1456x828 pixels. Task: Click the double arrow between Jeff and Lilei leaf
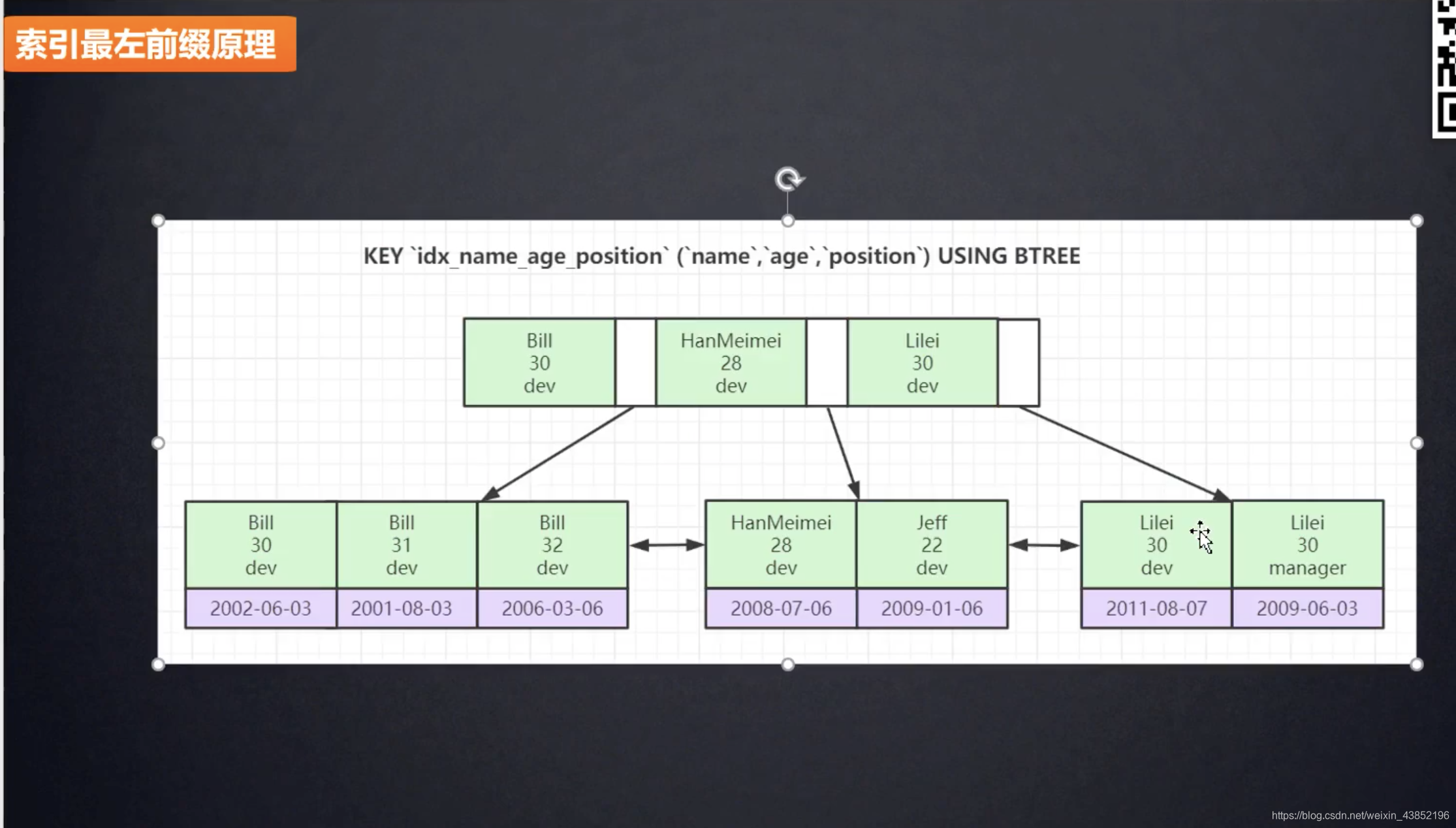[1044, 545]
